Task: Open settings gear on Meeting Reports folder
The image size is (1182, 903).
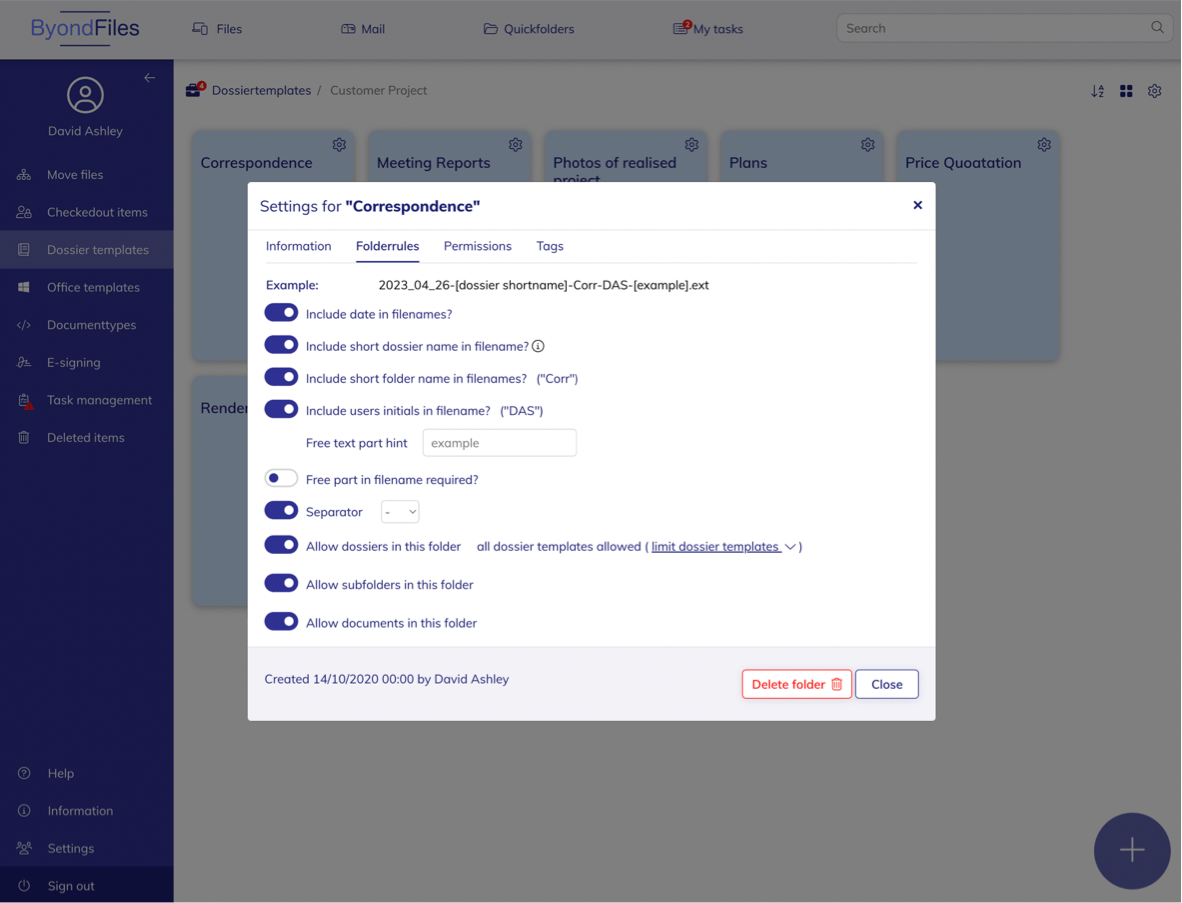Action: 515,145
